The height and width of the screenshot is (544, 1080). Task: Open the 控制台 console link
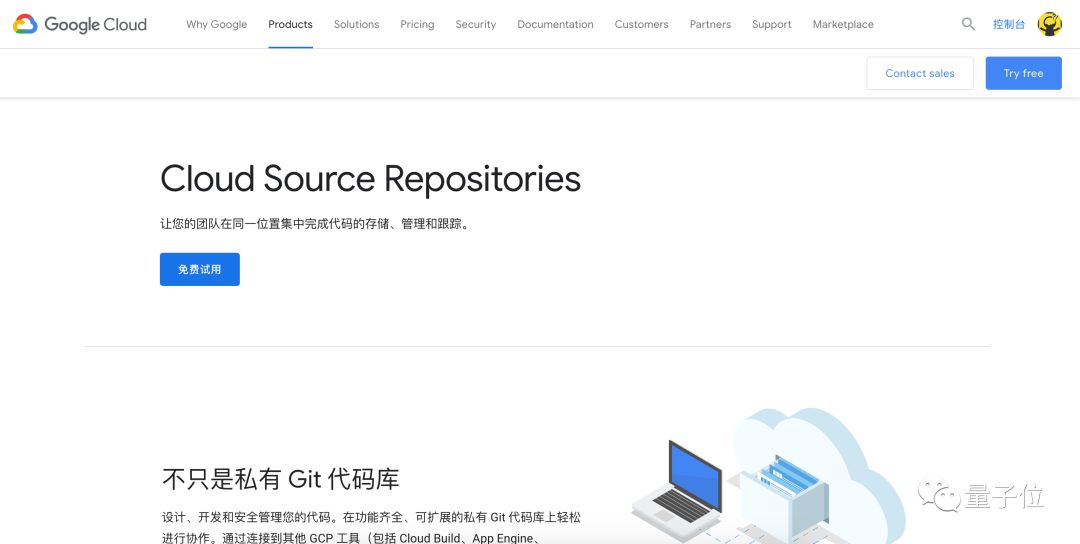(1008, 24)
